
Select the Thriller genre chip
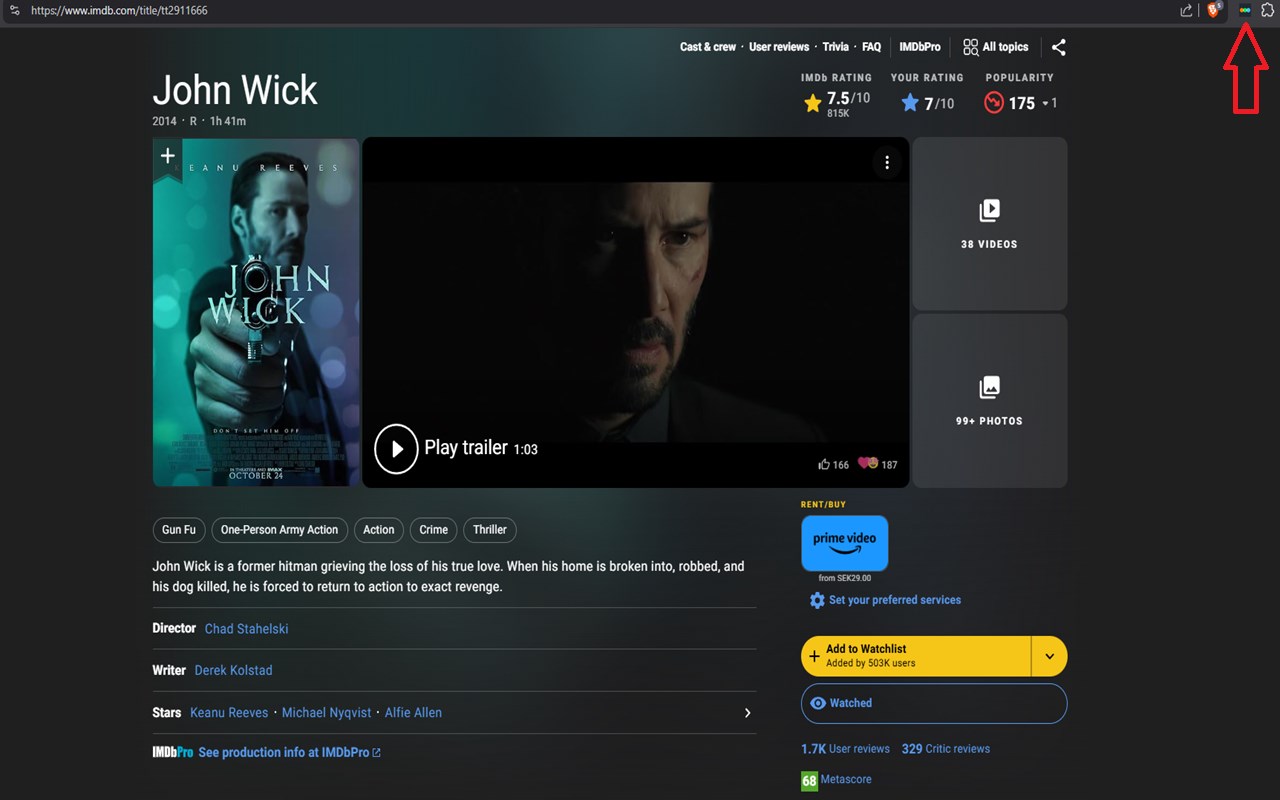tap(490, 530)
